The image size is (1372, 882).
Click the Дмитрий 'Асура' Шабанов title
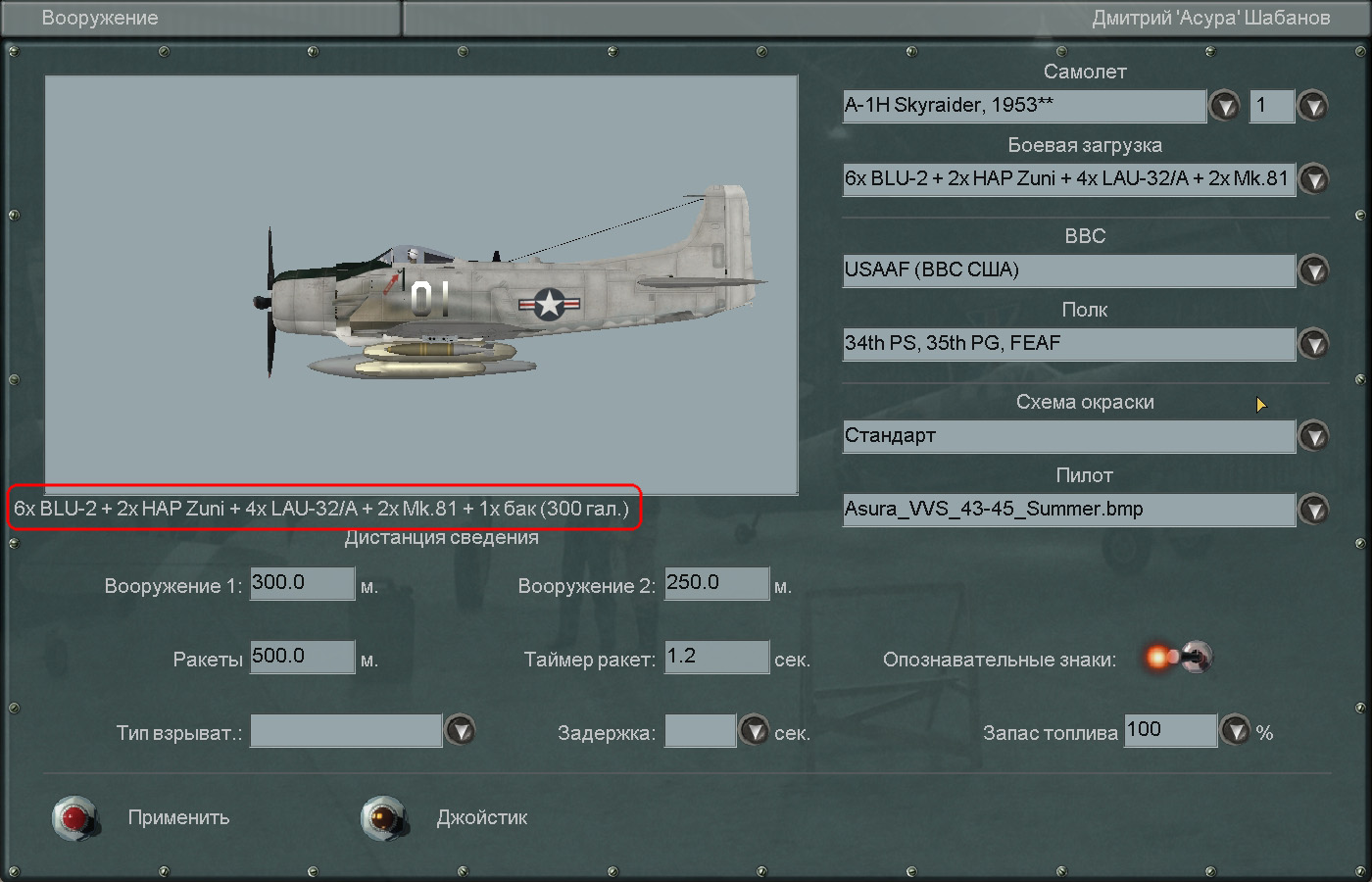pos(1211,18)
